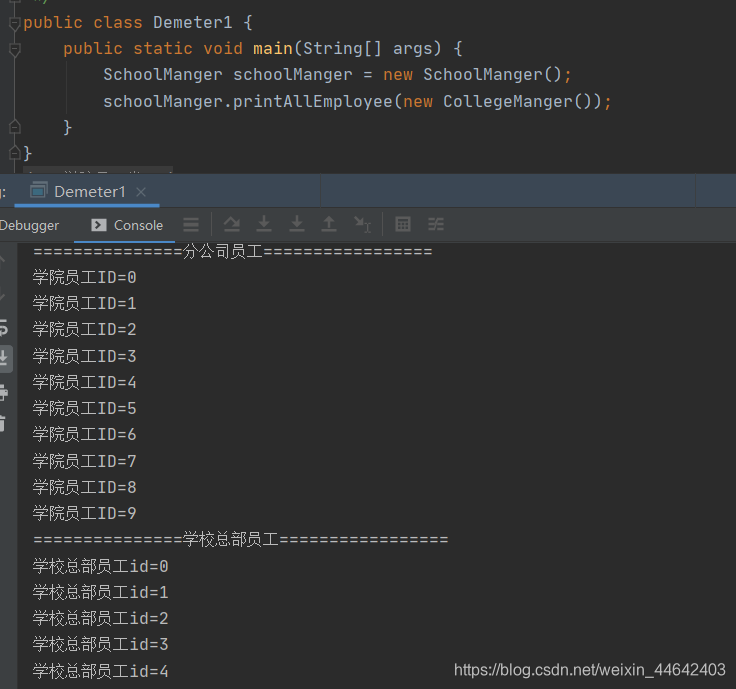
Task: Click console line 学院员工ID=0
Action: (x=84, y=277)
